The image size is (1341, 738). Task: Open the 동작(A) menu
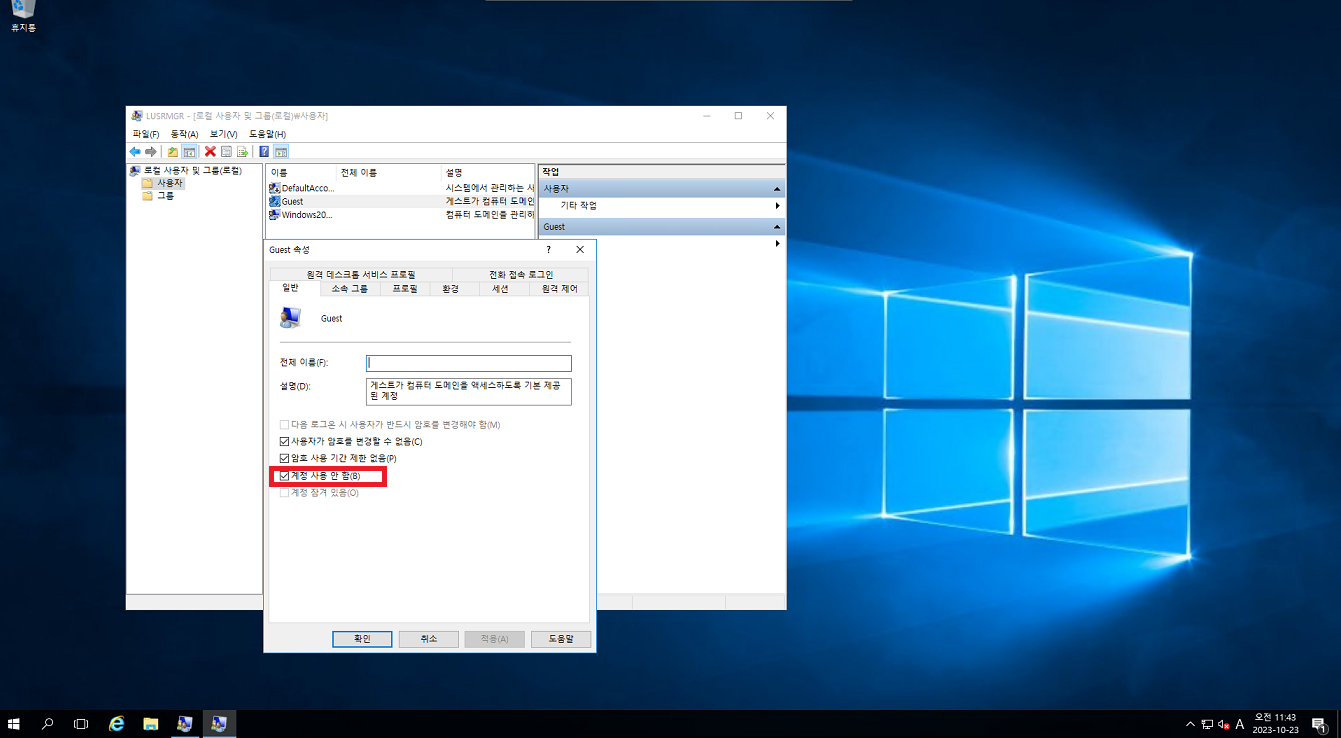click(x=184, y=134)
